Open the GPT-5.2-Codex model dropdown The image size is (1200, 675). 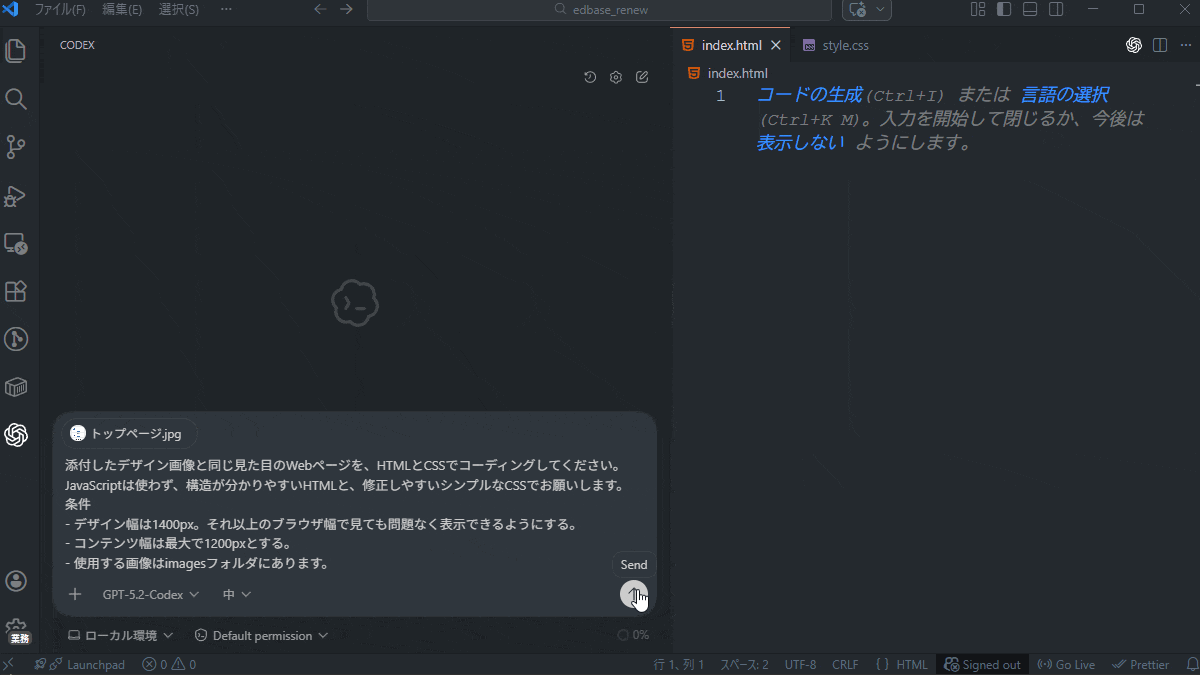[150, 594]
